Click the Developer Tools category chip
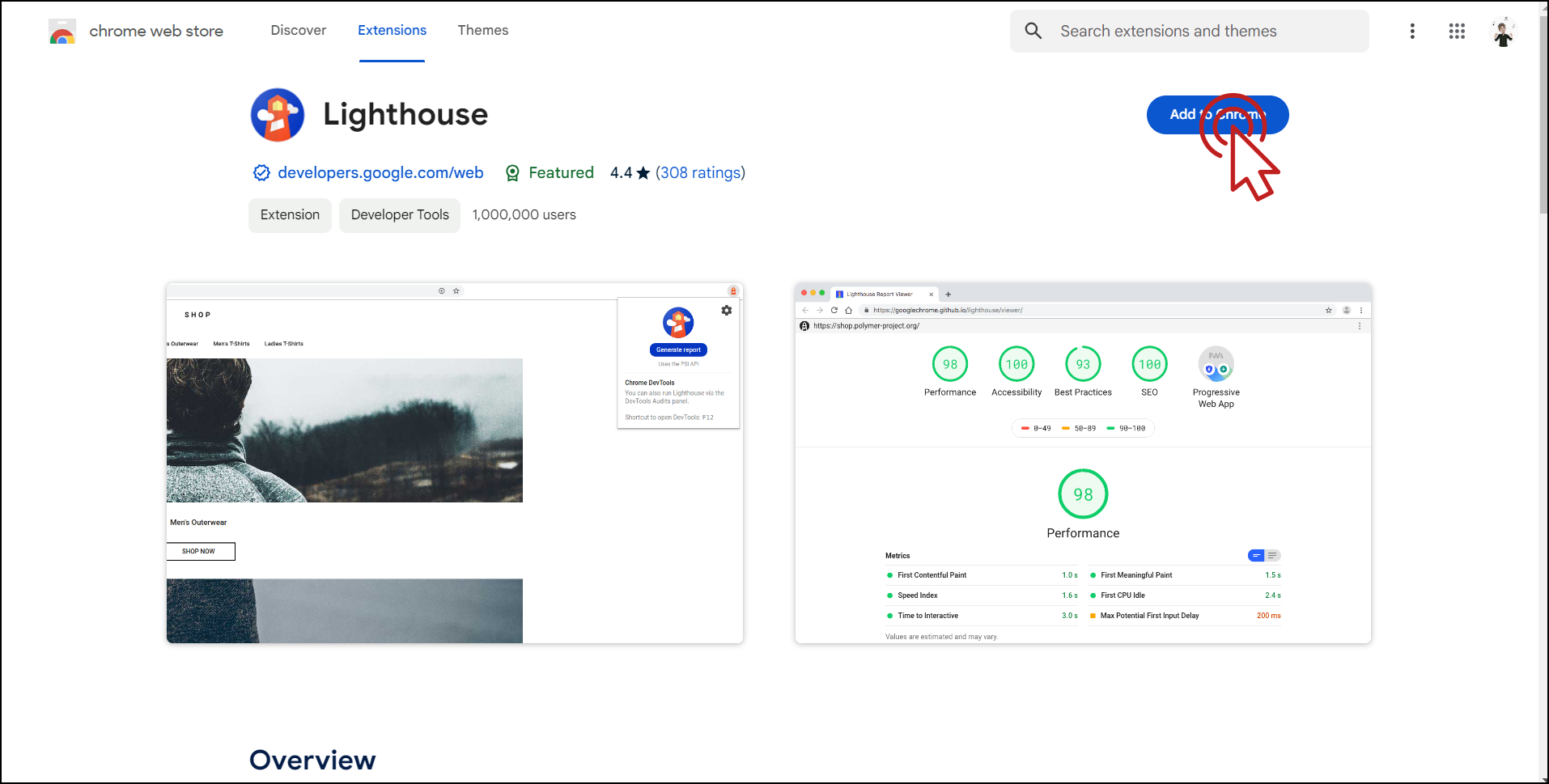 point(400,215)
